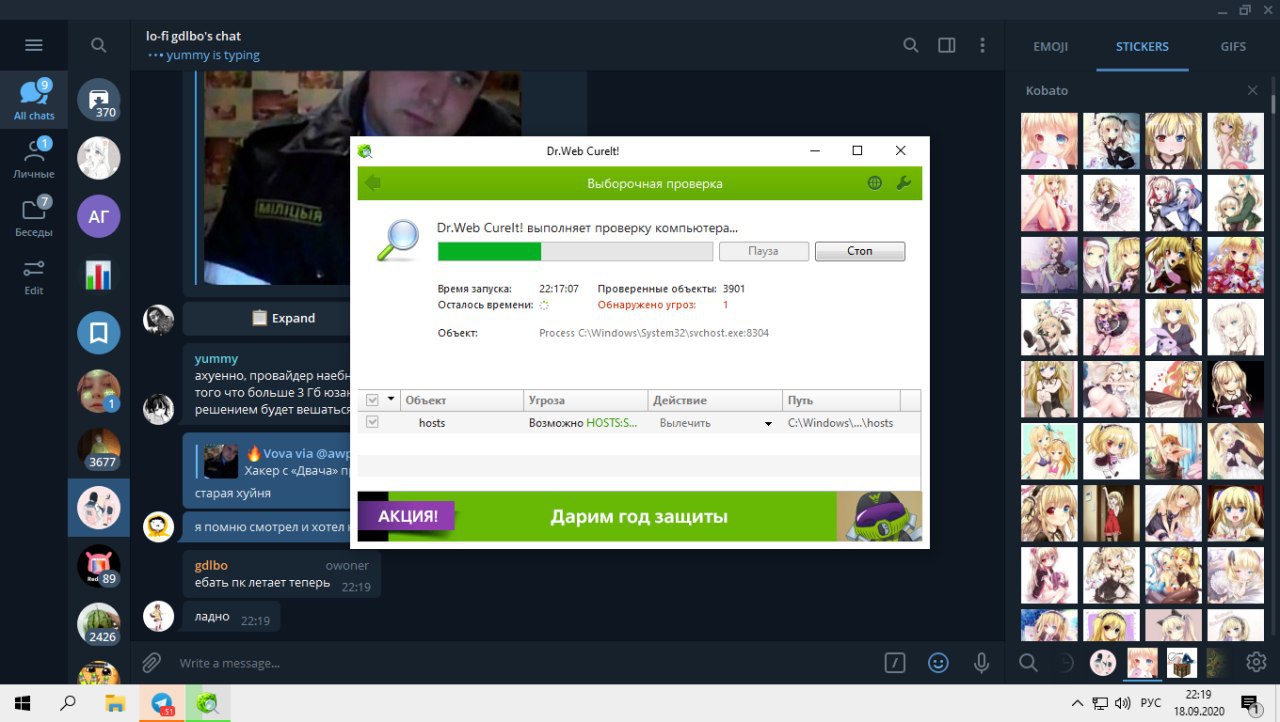The image size is (1280, 722).
Task: Click the Dr.Web taskbar icon
Action: [208, 702]
